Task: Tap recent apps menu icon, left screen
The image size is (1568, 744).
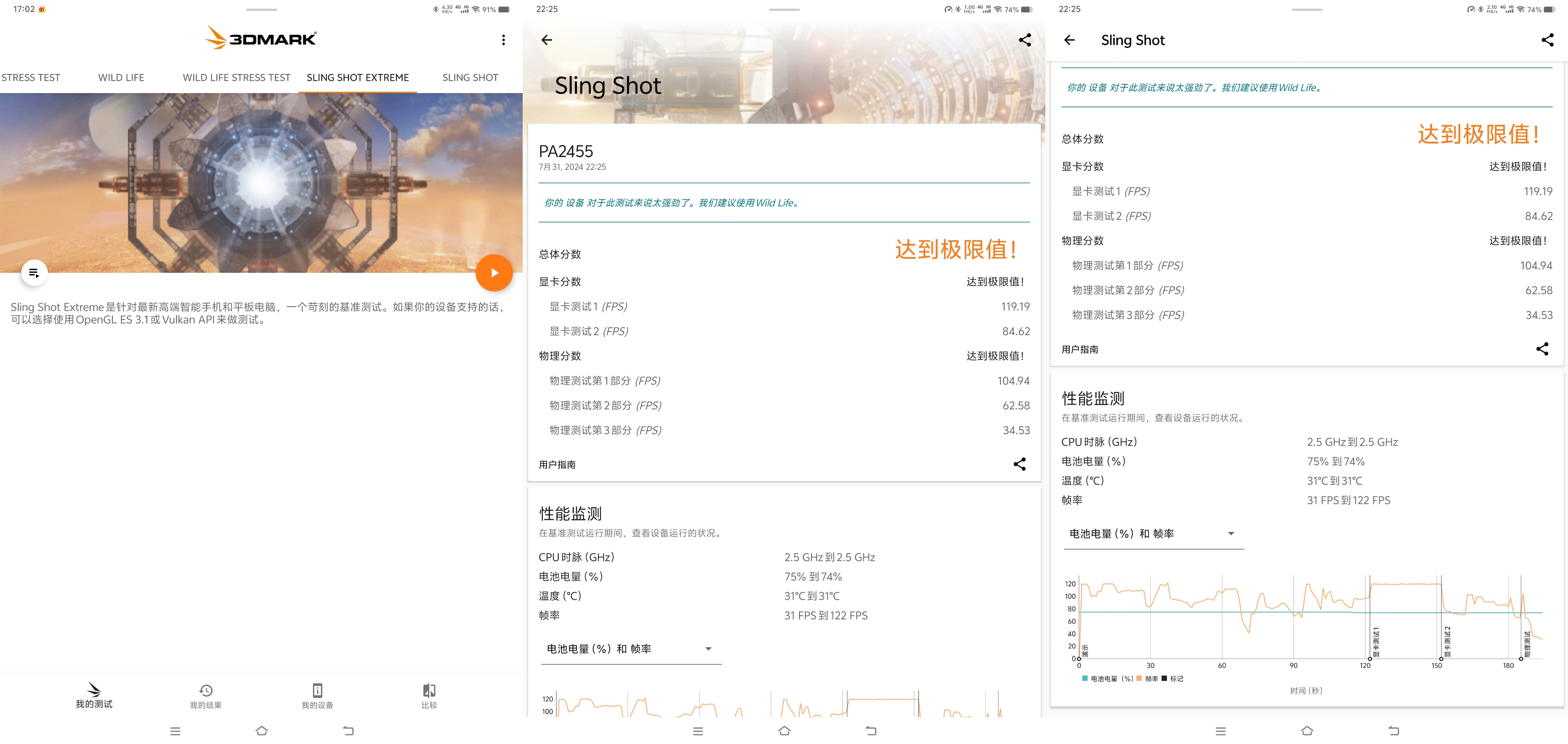Action: 175,731
